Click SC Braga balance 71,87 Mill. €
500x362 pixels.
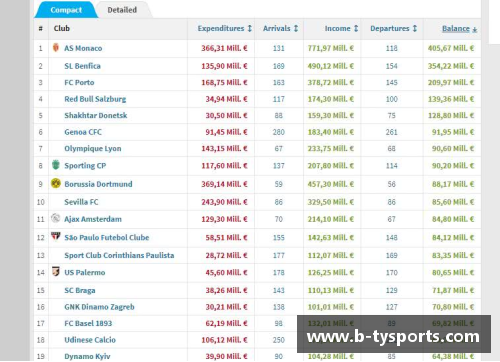pos(453,290)
